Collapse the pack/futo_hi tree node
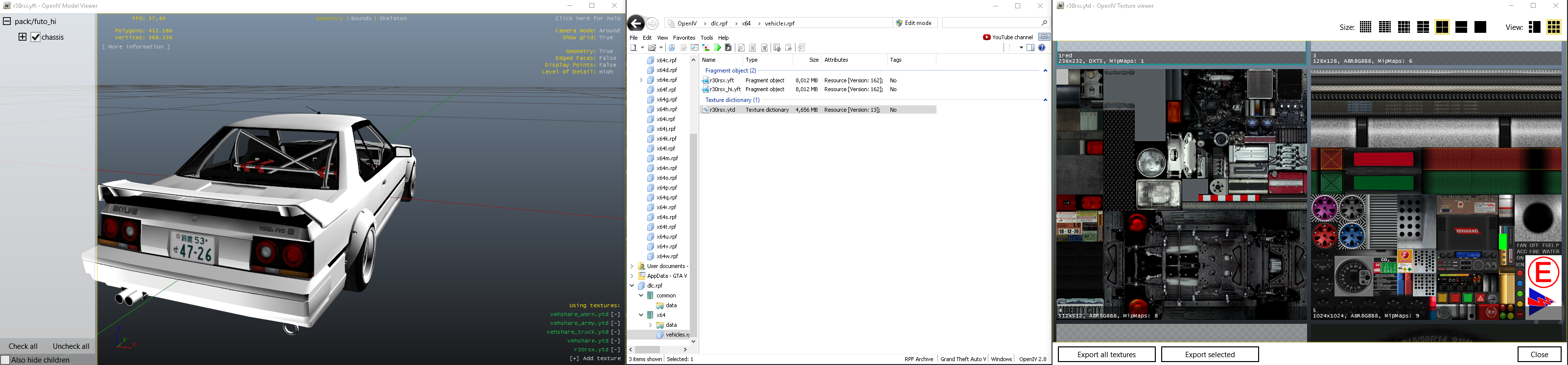 pyautogui.click(x=7, y=22)
